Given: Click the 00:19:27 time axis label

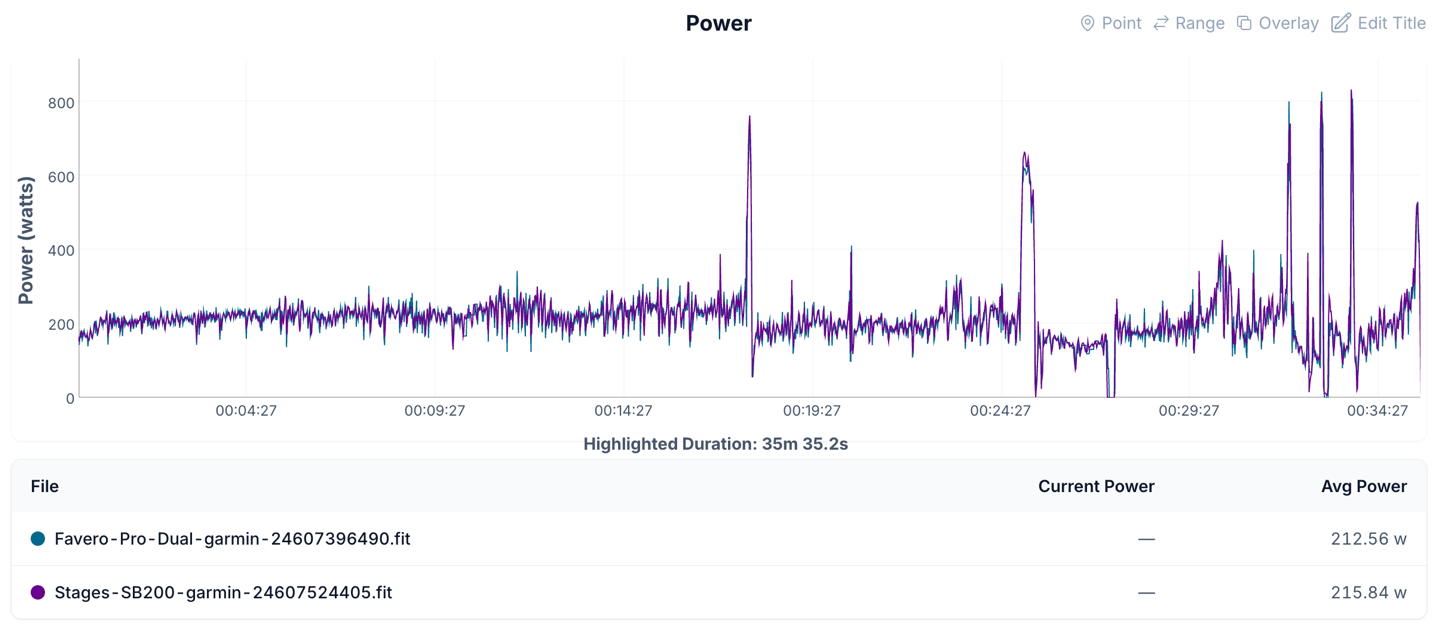Looking at the screenshot, I should pyautogui.click(x=812, y=411).
